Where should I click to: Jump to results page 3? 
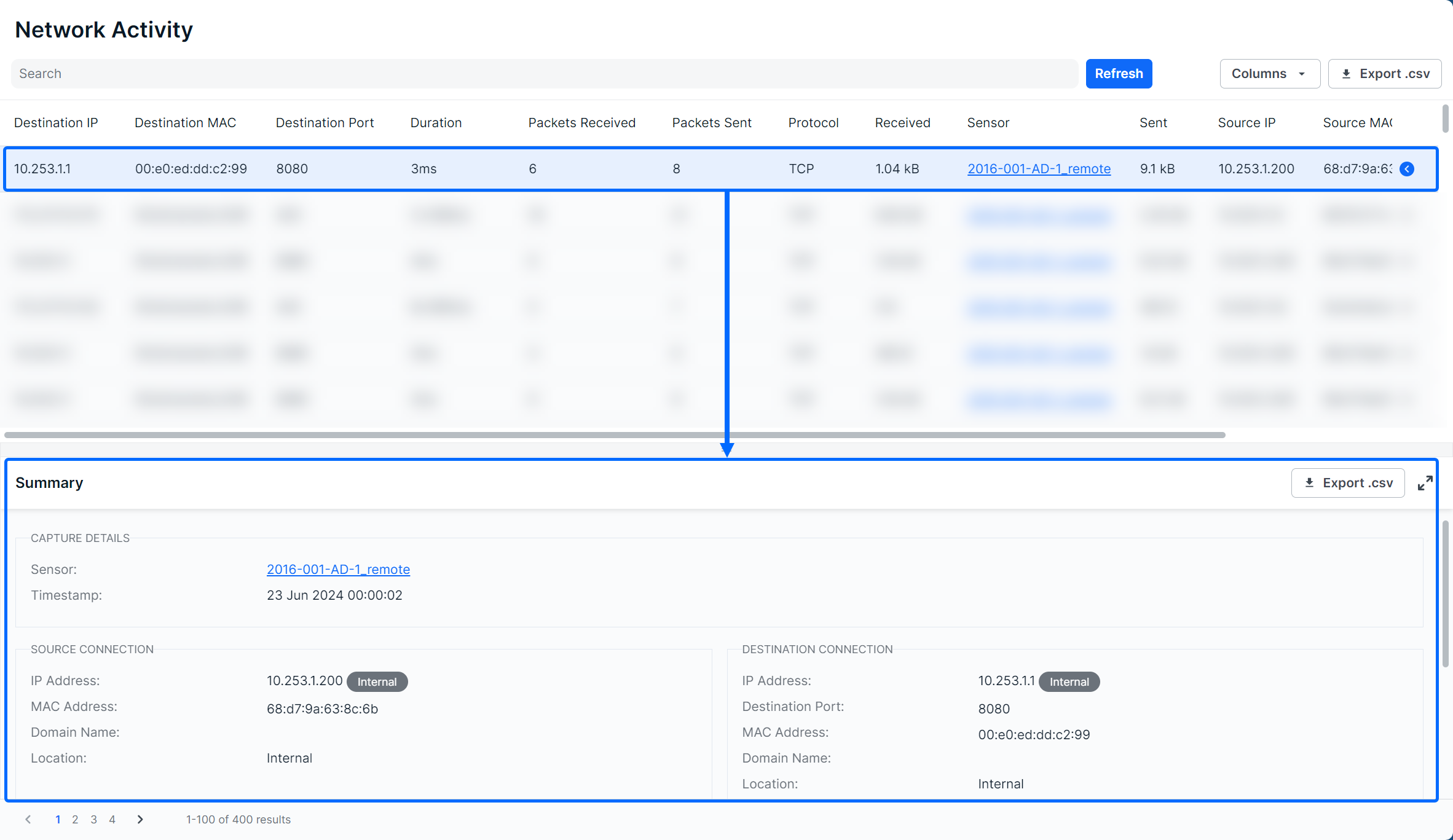94,819
